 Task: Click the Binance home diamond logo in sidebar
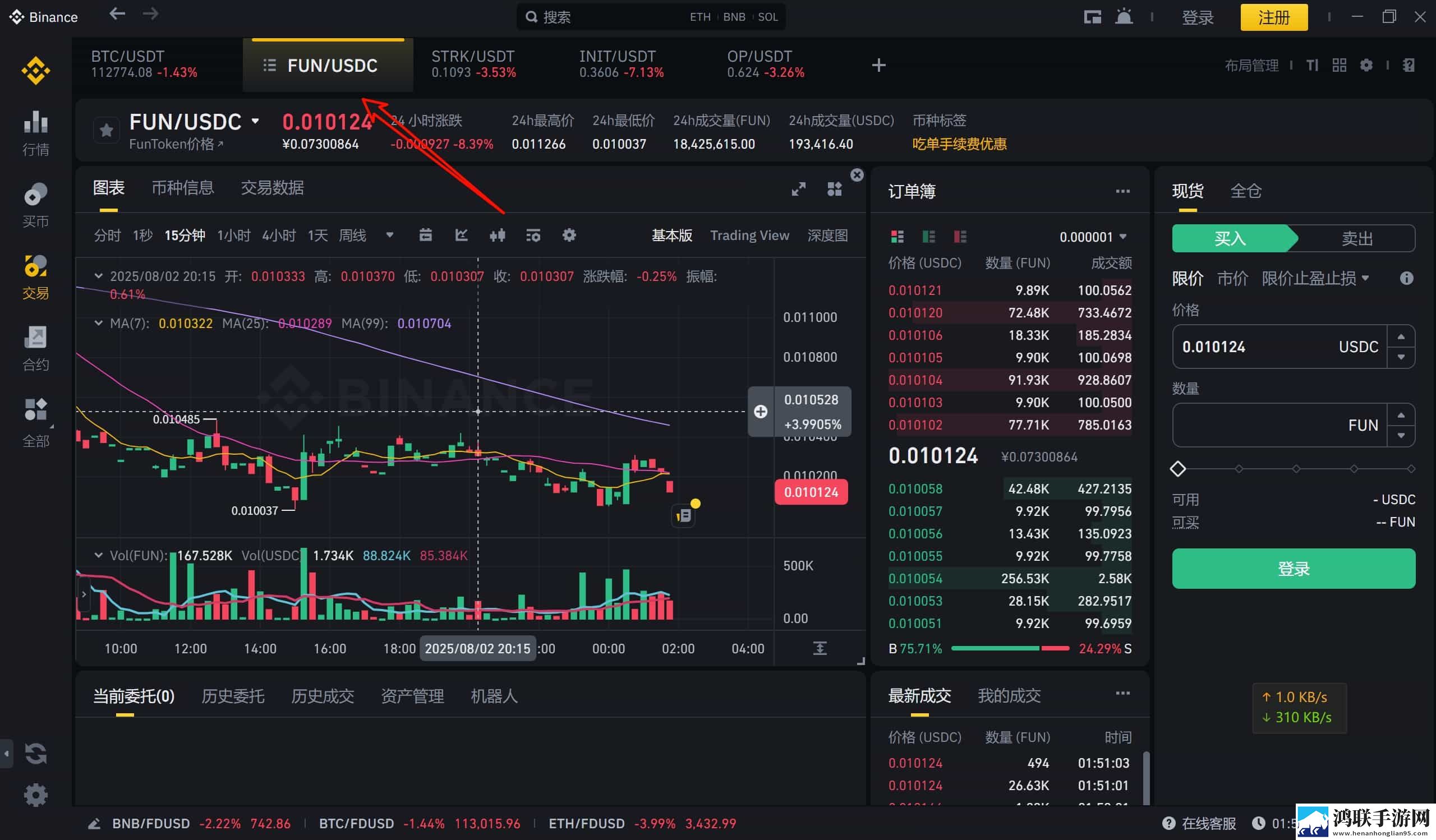click(x=35, y=71)
